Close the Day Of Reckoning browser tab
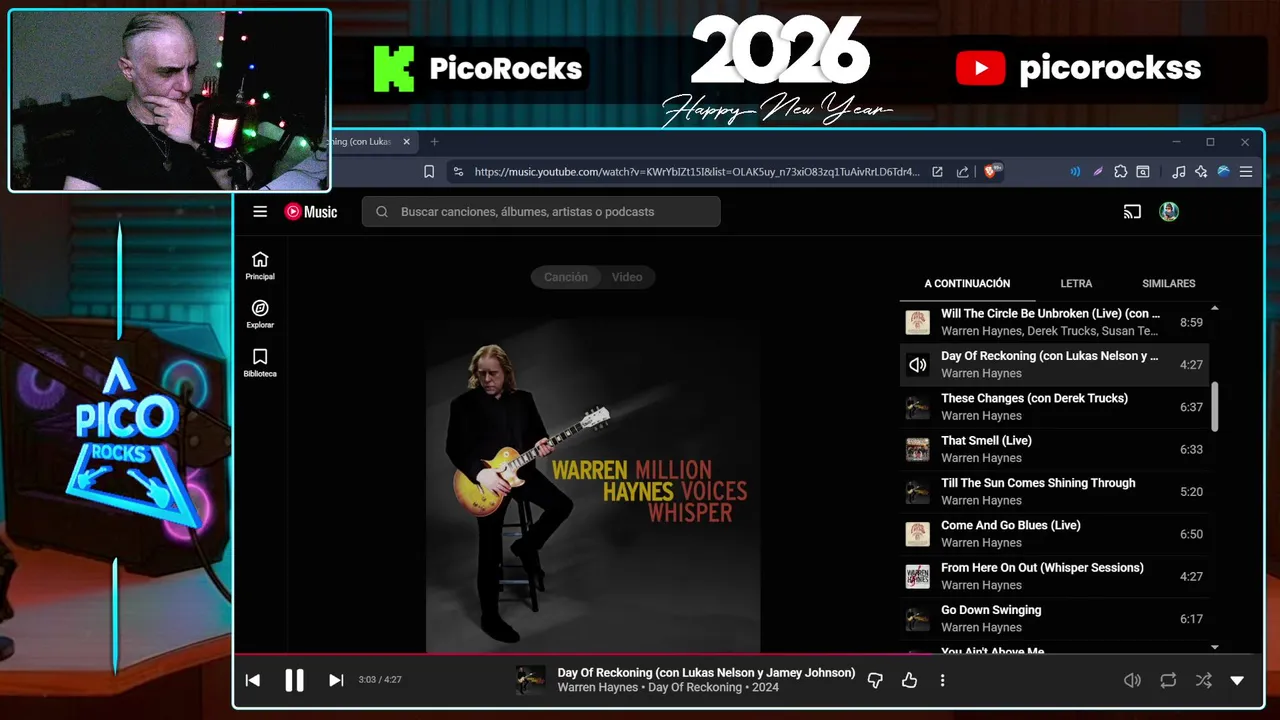 pyautogui.click(x=407, y=142)
